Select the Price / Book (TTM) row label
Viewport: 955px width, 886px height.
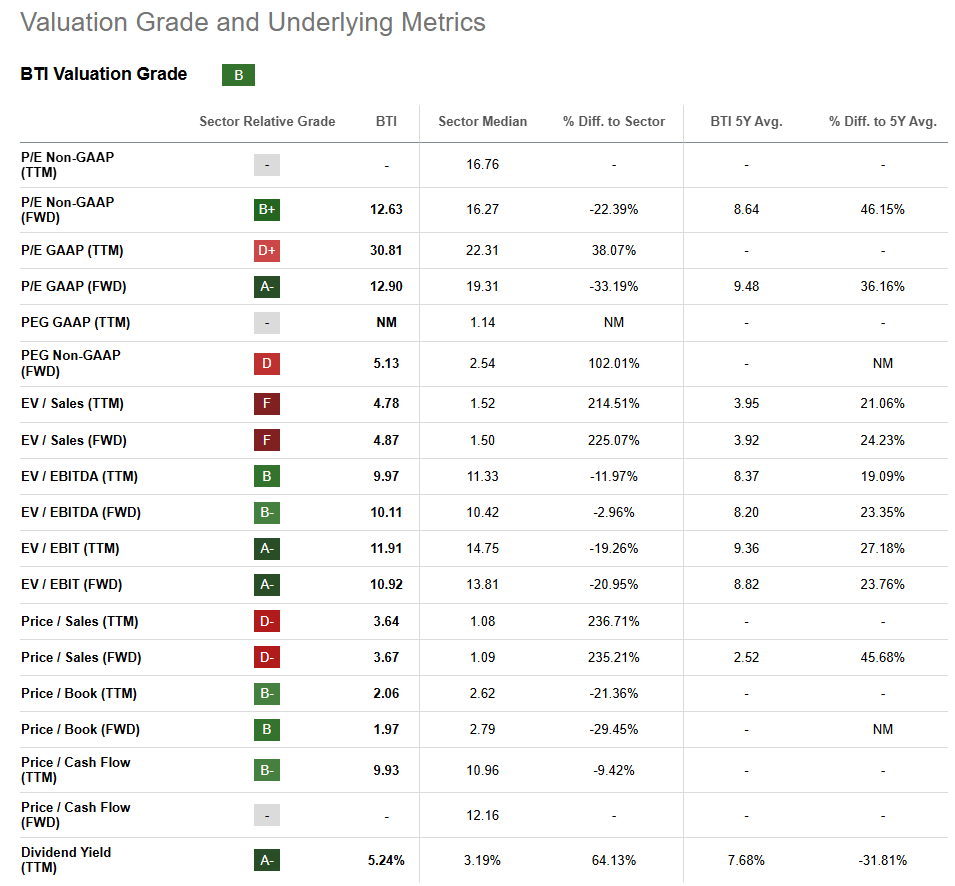[x=79, y=694]
